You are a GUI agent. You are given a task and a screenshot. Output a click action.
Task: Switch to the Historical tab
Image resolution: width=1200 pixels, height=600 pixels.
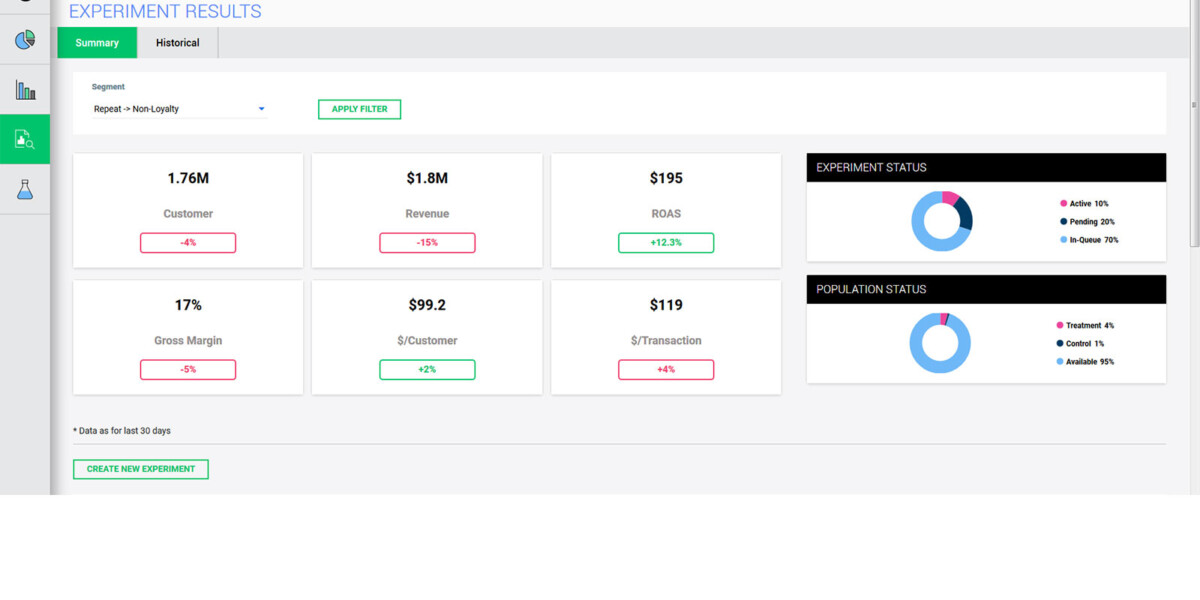177,43
